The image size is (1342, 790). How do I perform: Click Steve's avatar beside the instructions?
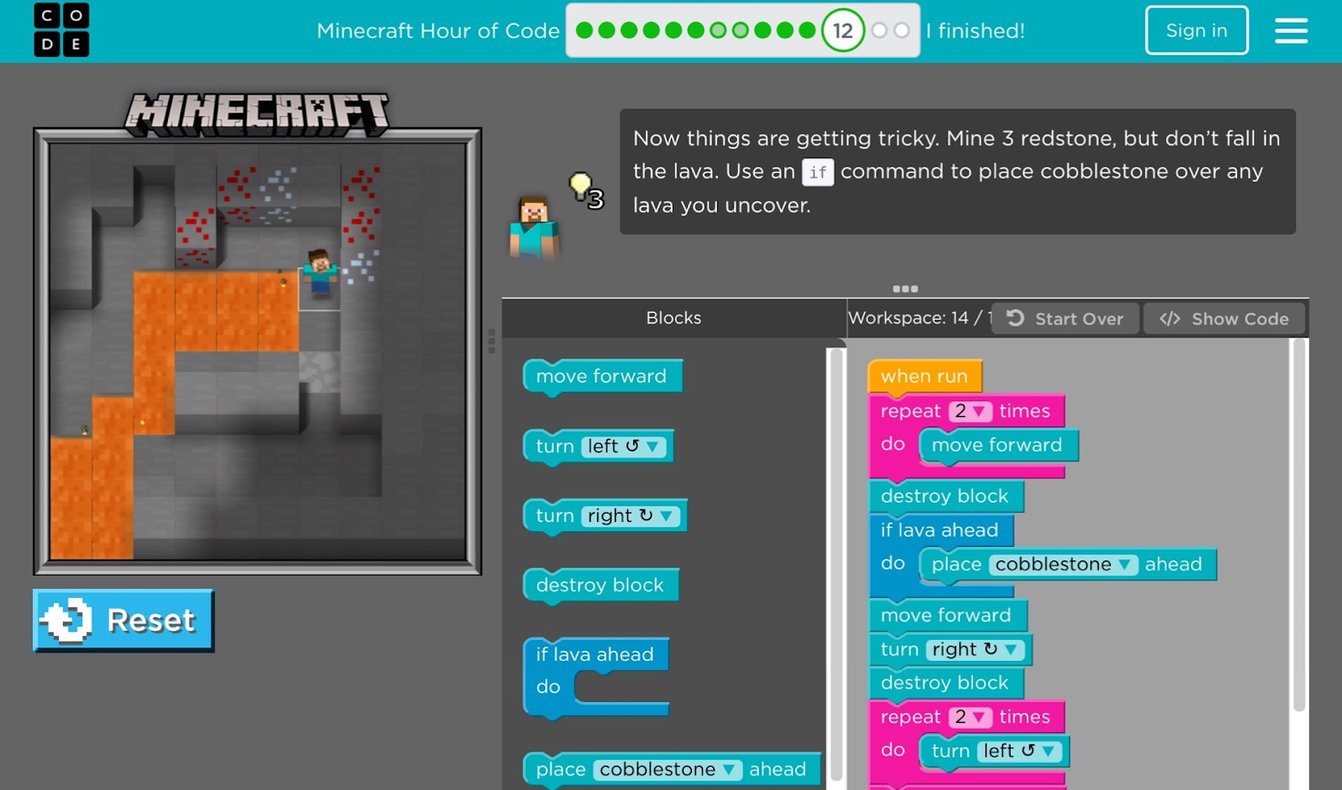tap(534, 227)
